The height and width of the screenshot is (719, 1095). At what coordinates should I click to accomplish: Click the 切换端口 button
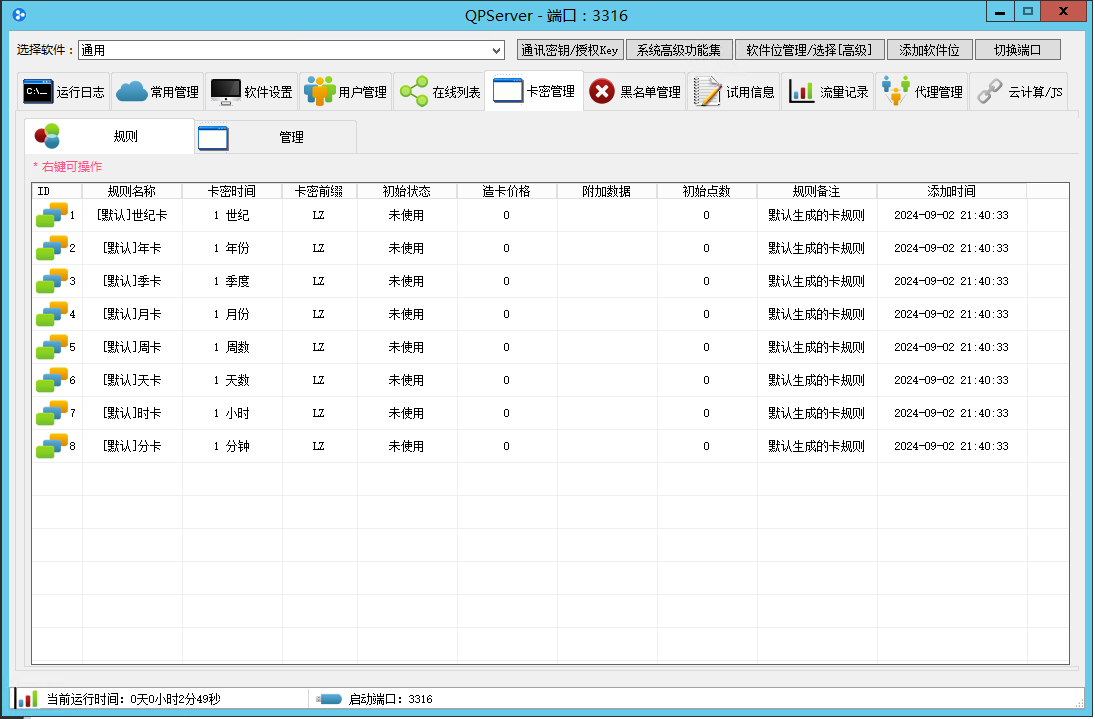coord(1017,51)
